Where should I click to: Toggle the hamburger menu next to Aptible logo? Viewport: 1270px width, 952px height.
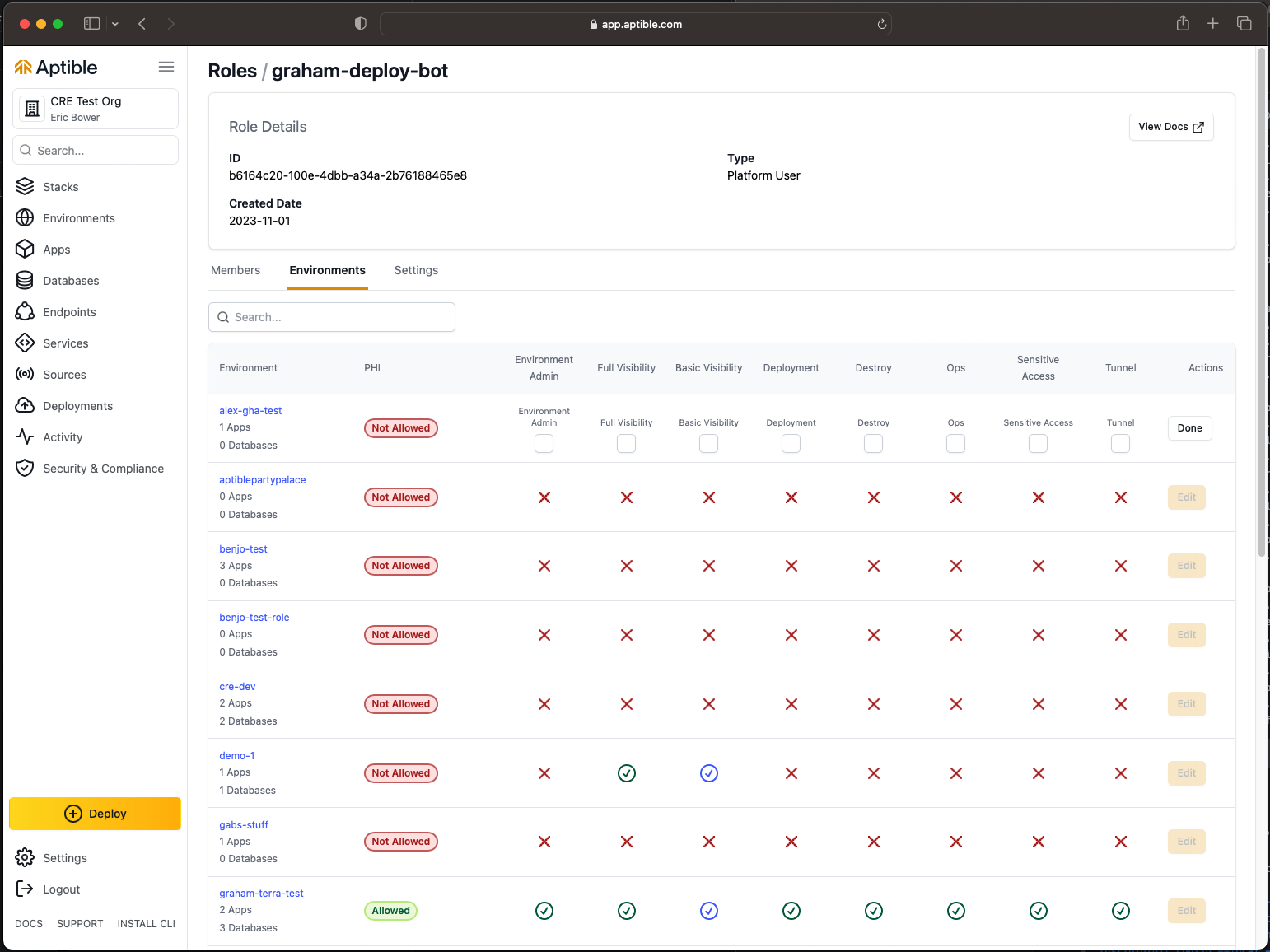166,68
